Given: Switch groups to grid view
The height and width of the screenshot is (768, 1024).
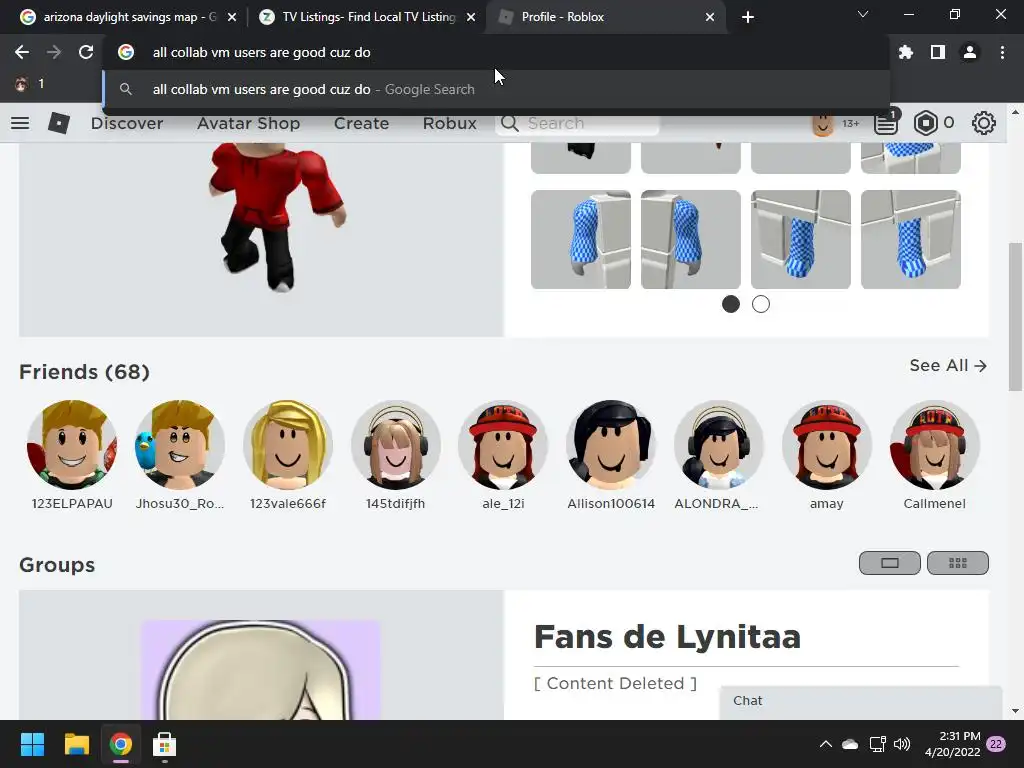Looking at the screenshot, I should (958, 563).
